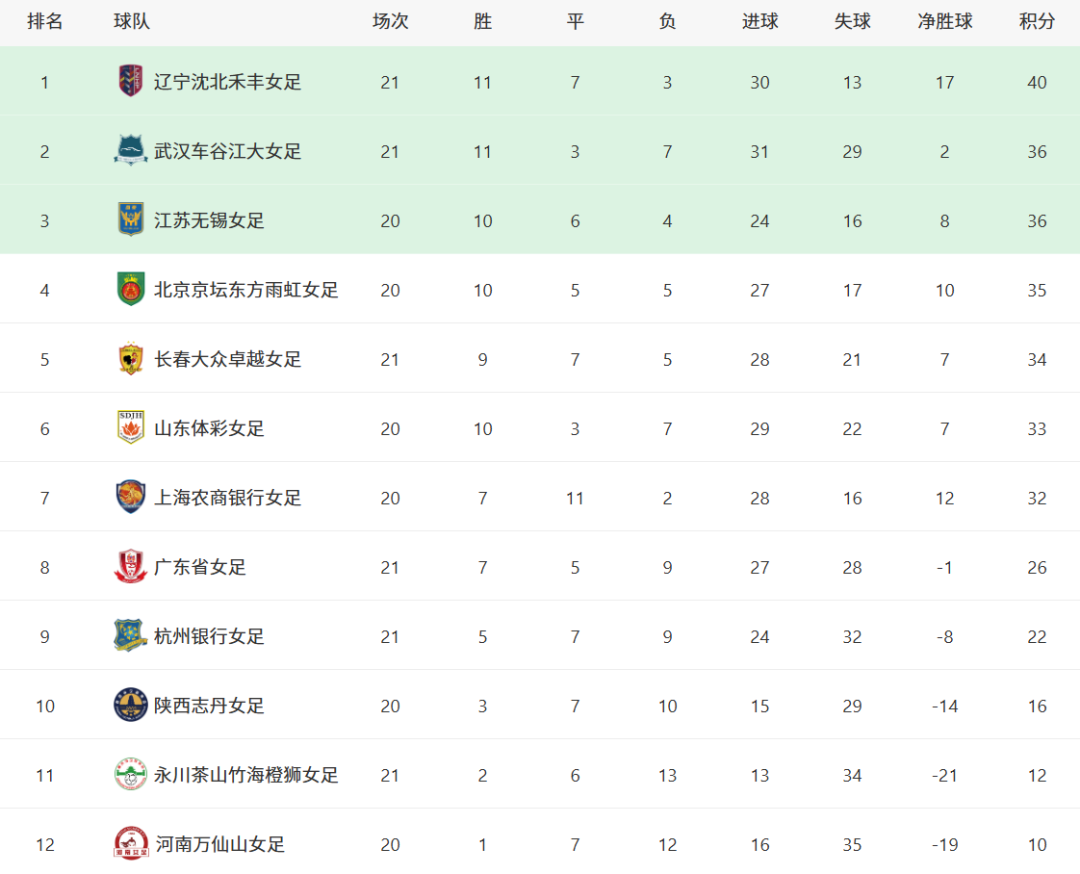Click the 北京京坛东方雨虹女足 green crest
Image resolution: width=1080 pixels, height=874 pixels.
point(131,289)
